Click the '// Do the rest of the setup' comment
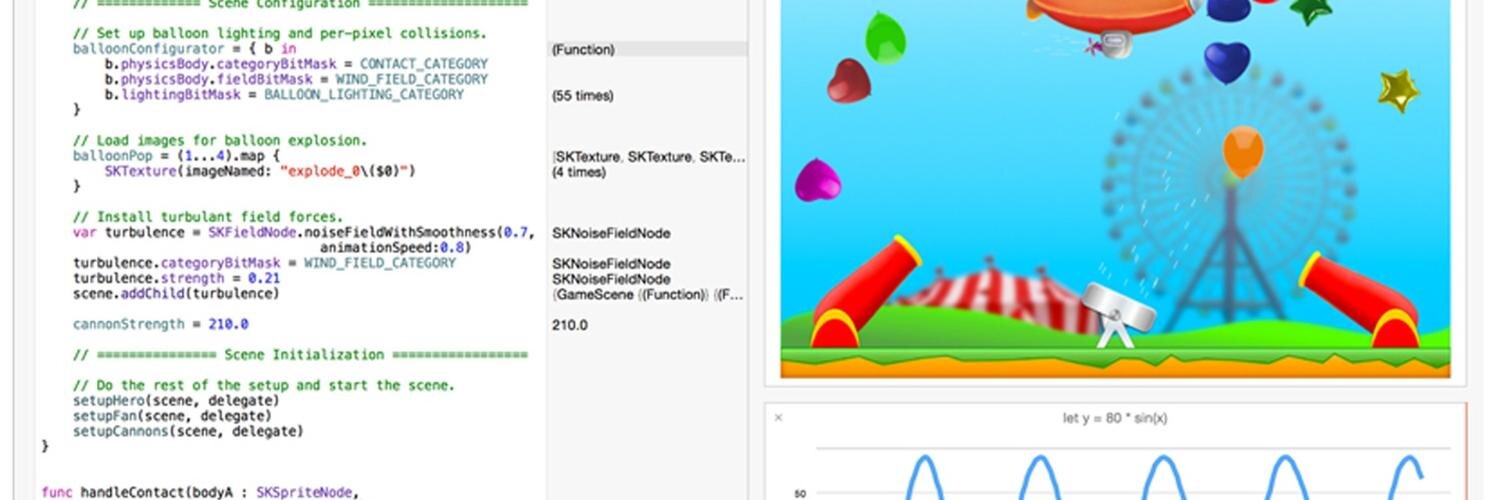The image size is (1500, 500). [264, 385]
